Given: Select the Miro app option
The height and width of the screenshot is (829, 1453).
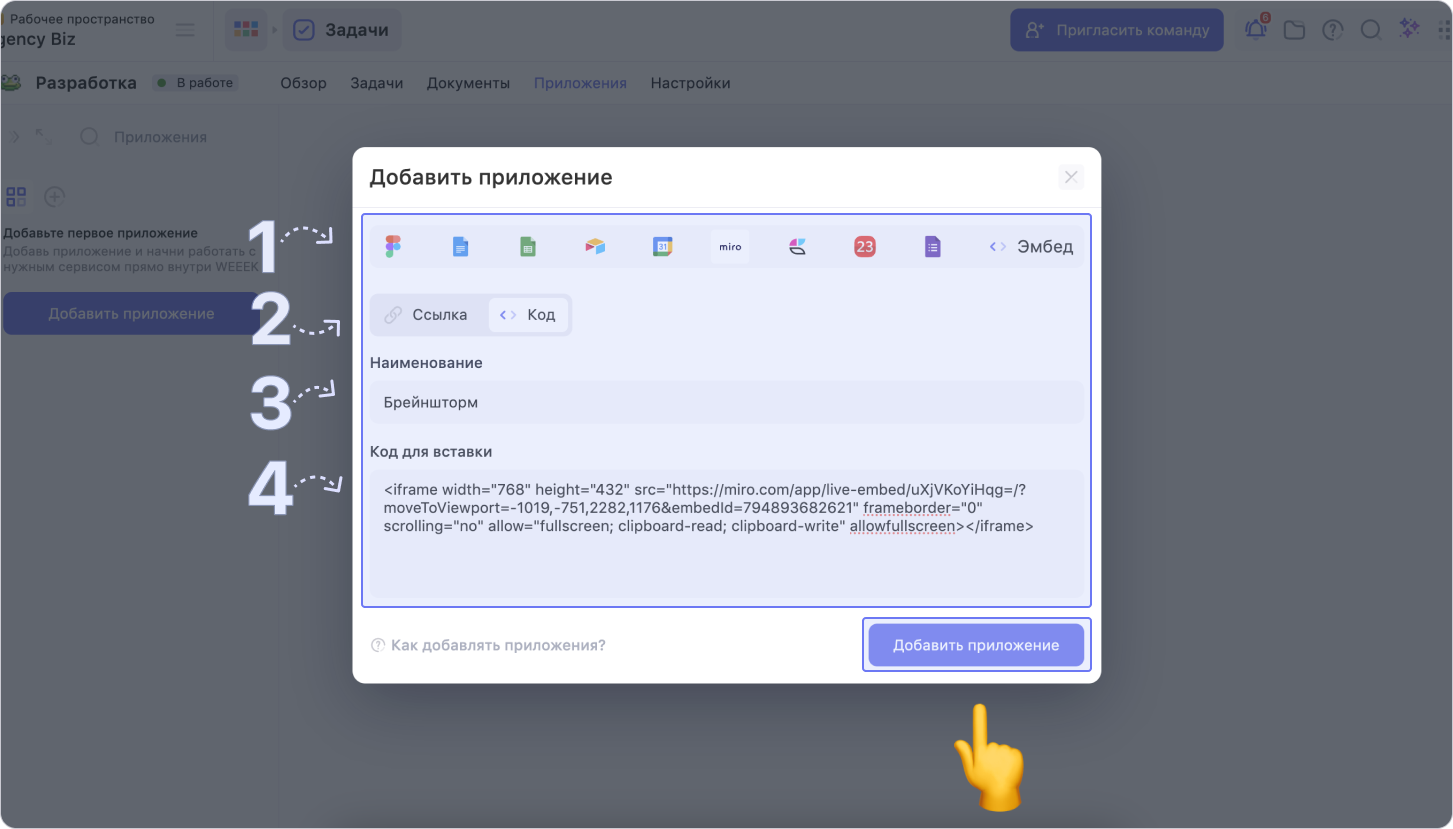Looking at the screenshot, I should coord(730,247).
